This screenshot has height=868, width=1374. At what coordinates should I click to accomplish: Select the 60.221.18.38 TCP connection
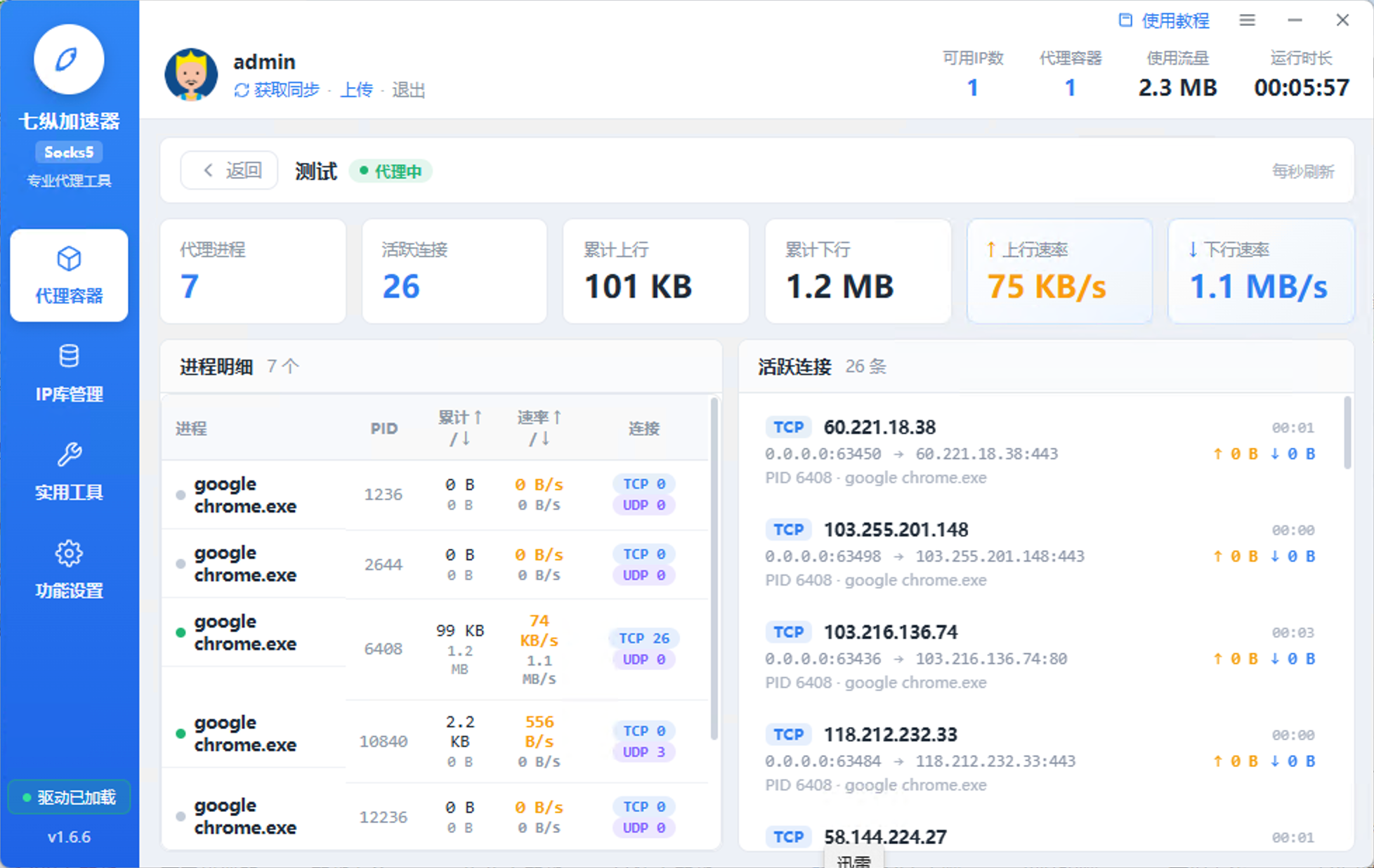(1040, 452)
